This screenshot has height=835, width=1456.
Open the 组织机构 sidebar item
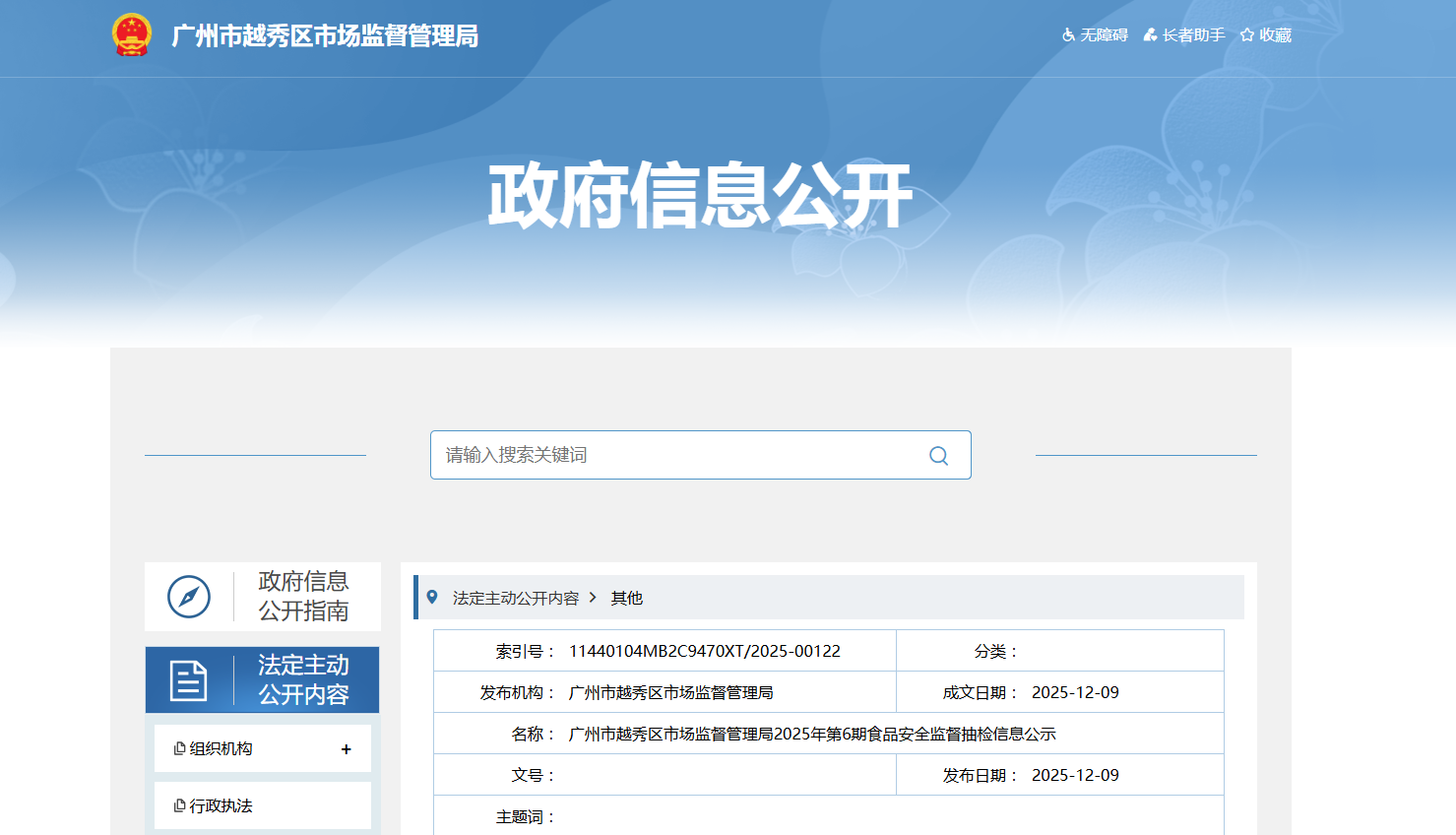point(221,749)
